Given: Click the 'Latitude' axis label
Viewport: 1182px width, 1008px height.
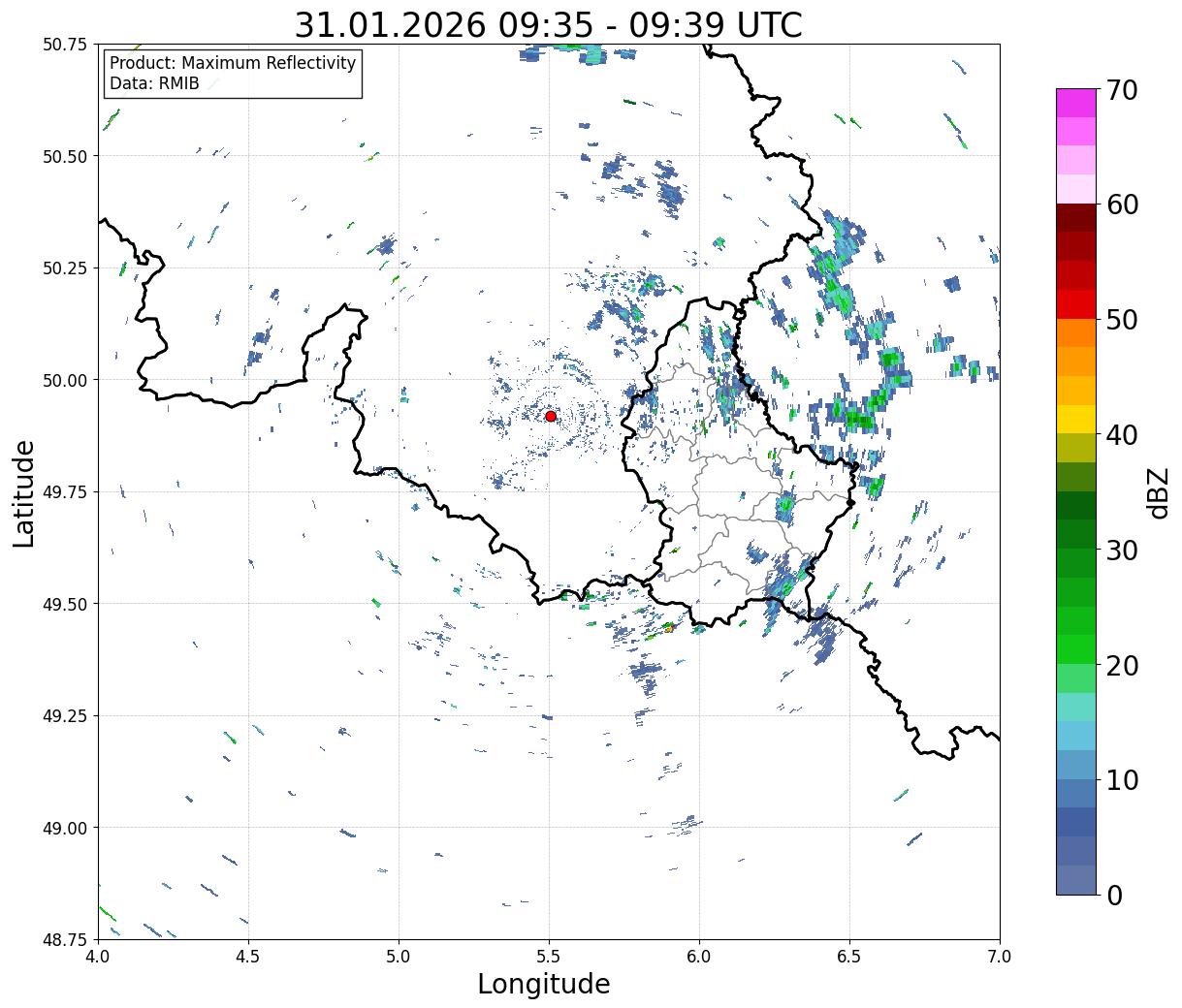Looking at the screenshot, I should [24, 493].
